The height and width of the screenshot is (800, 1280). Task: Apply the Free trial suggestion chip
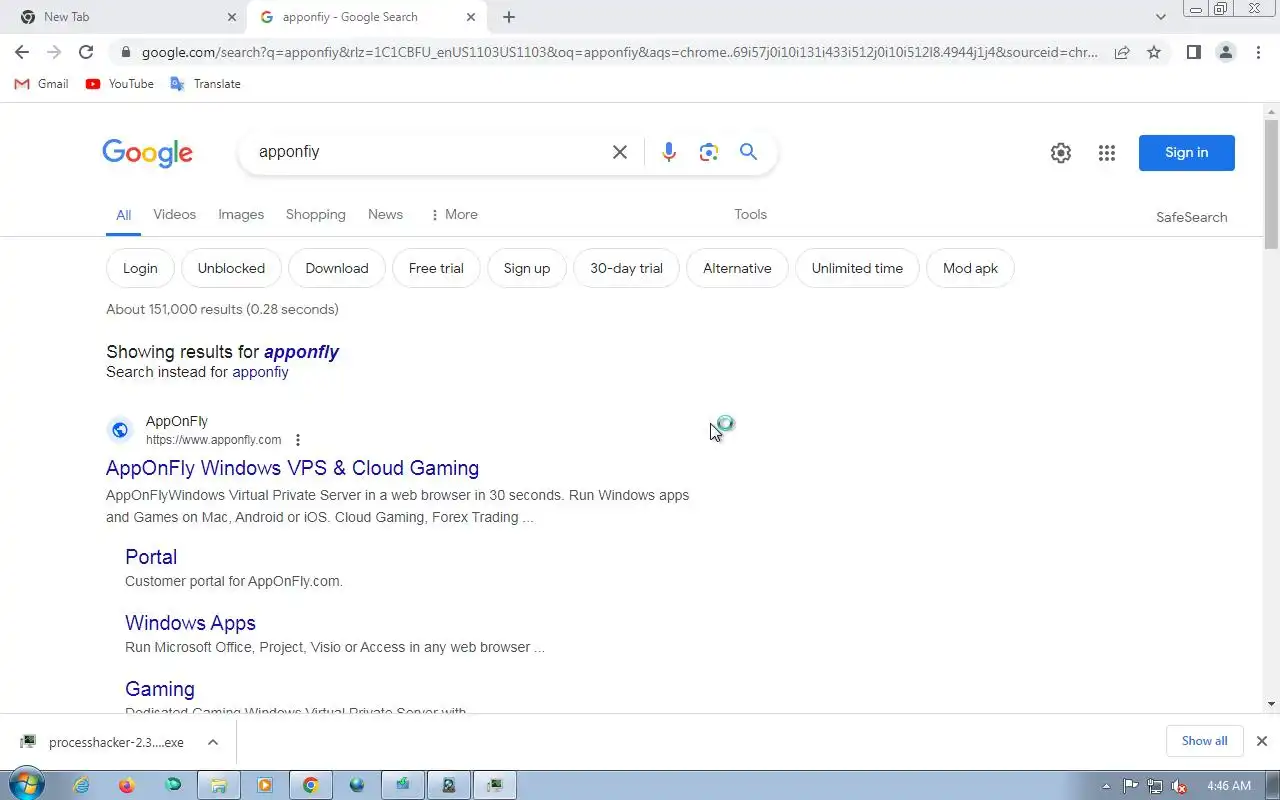pyautogui.click(x=436, y=268)
